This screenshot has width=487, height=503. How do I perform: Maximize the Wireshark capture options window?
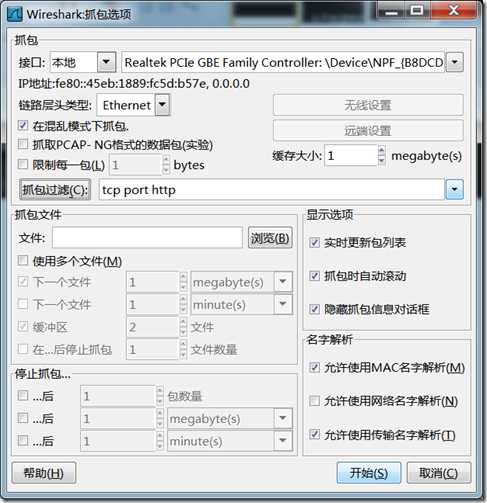(x=417, y=10)
